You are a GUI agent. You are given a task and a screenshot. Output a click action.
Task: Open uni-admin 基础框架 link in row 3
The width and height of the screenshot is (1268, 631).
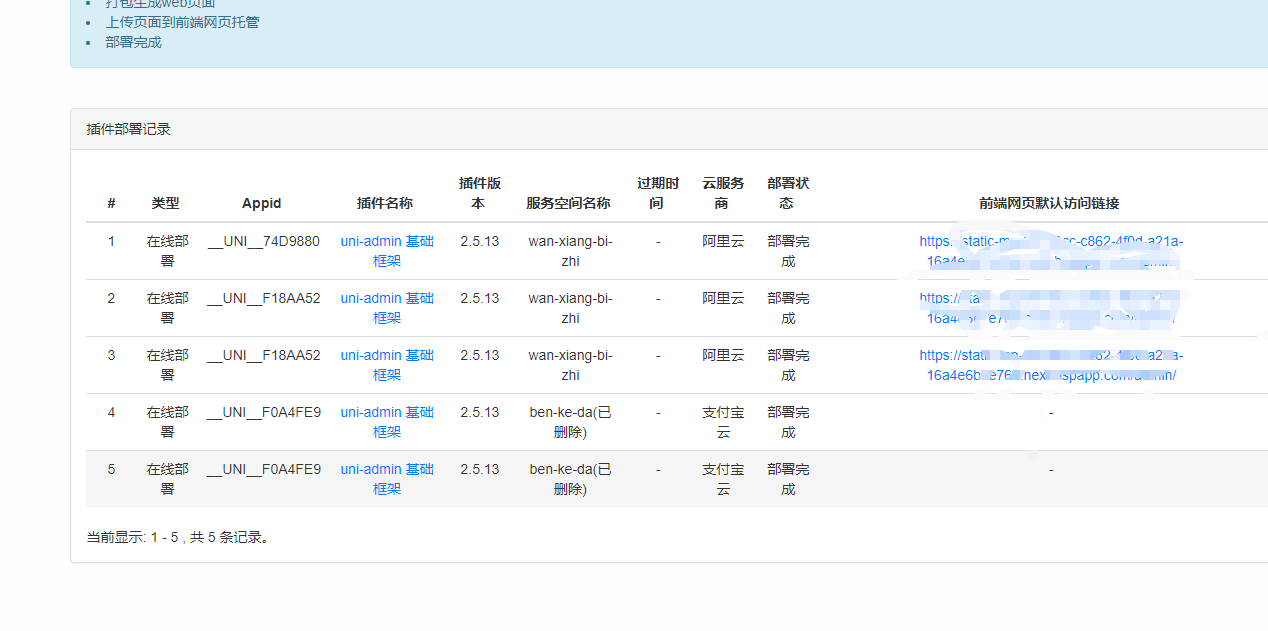coord(387,365)
